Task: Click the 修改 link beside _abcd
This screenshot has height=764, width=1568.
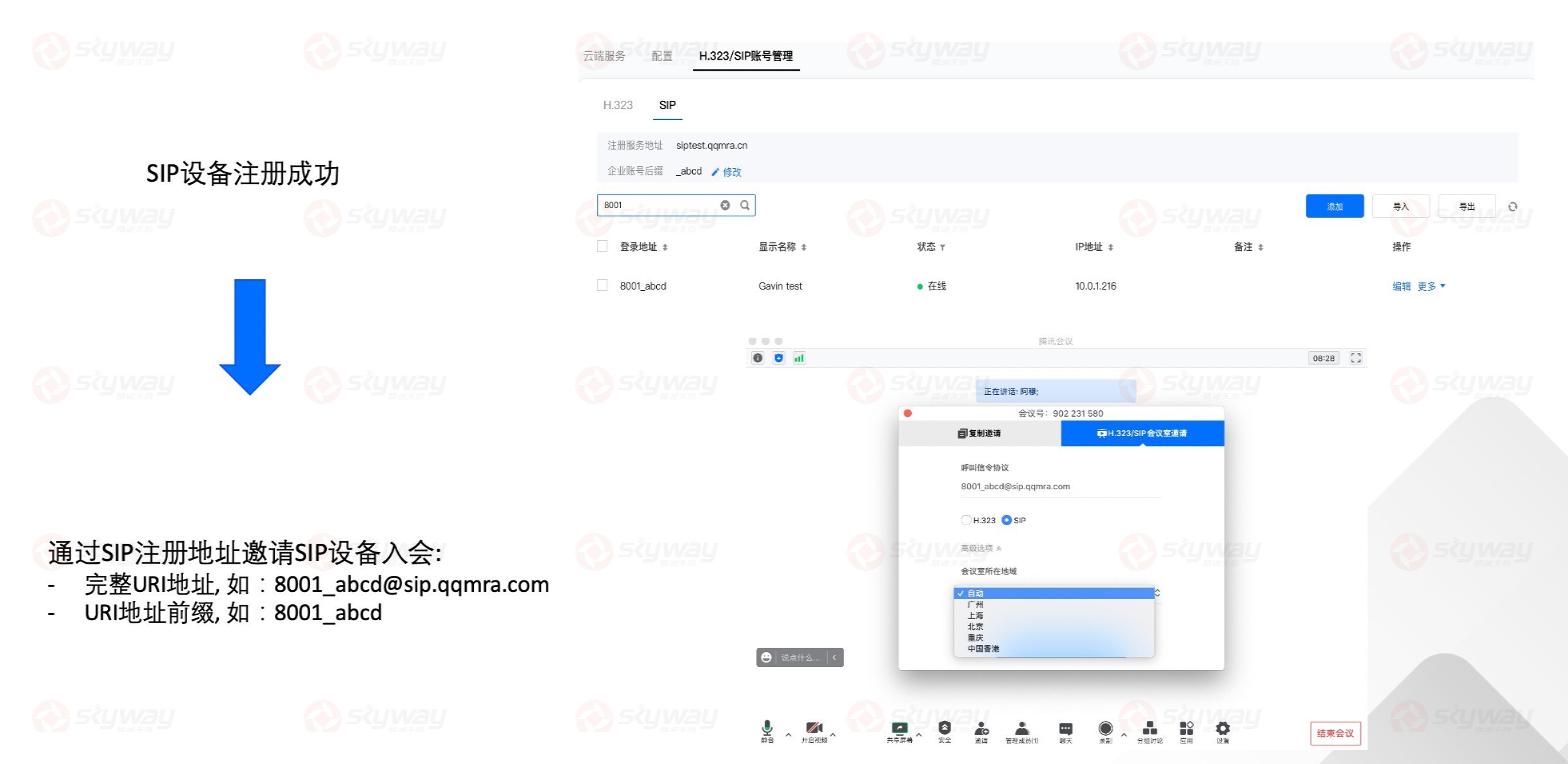Action: pyautogui.click(x=732, y=171)
